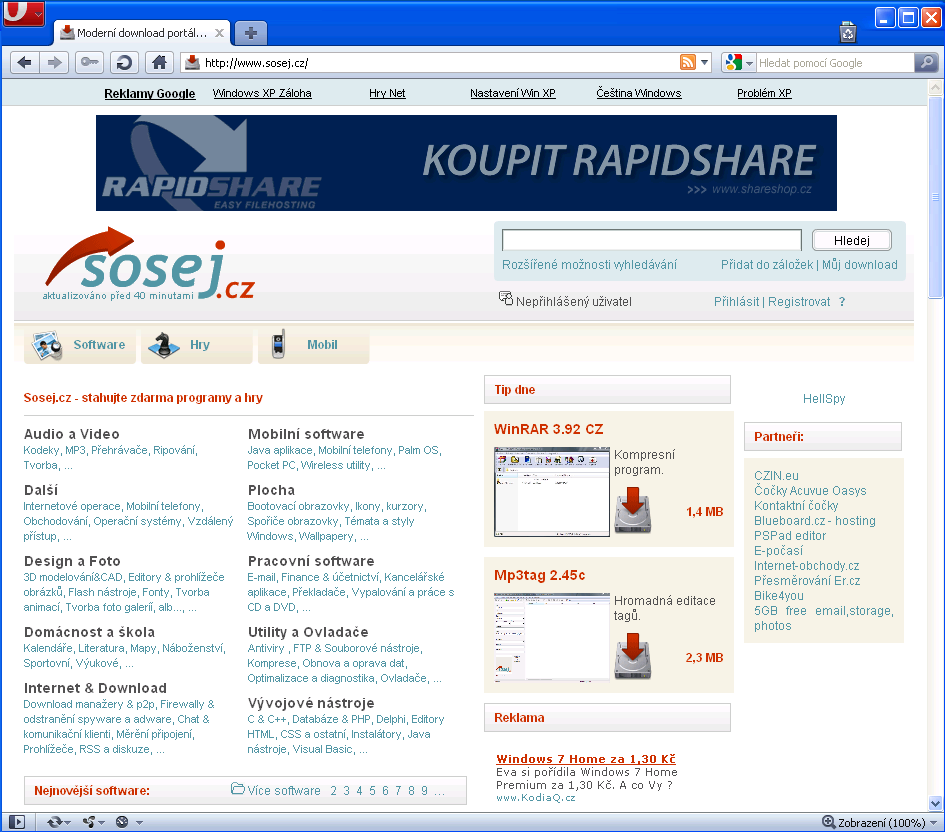Image resolution: width=945 pixels, height=832 pixels.
Task: Click the URL address field
Action: [x=441, y=63]
